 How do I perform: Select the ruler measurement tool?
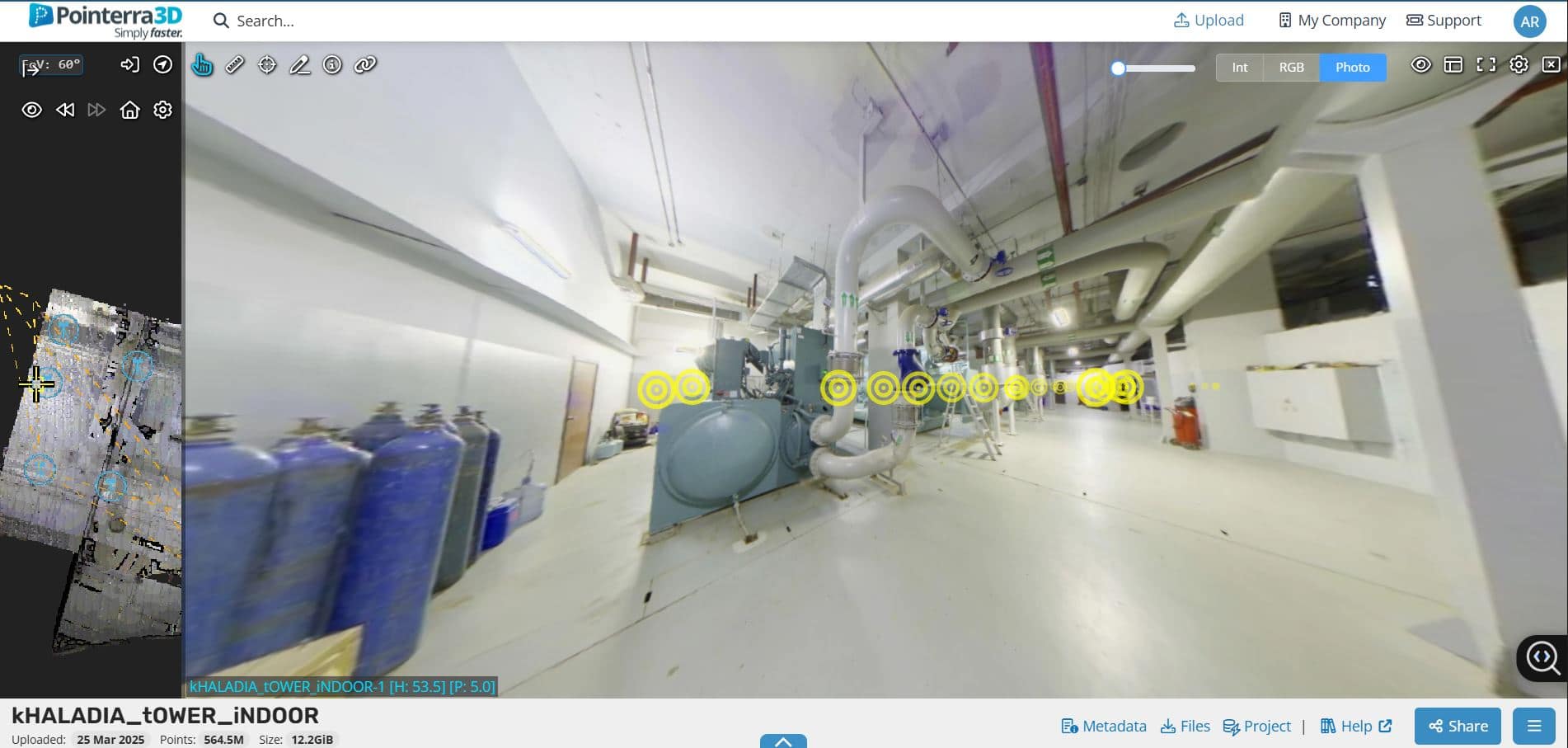[235, 64]
